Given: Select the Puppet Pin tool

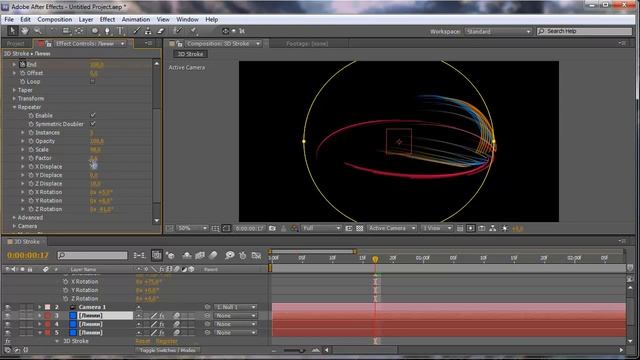Looking at the screenshot, I should point(193,31).
